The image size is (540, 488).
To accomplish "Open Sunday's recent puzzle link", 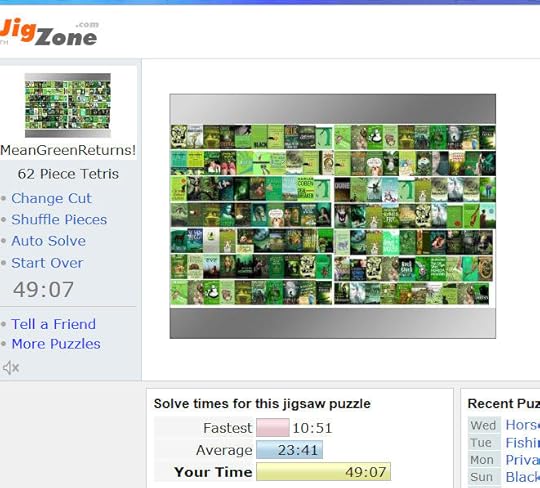I will coord(522,477).
